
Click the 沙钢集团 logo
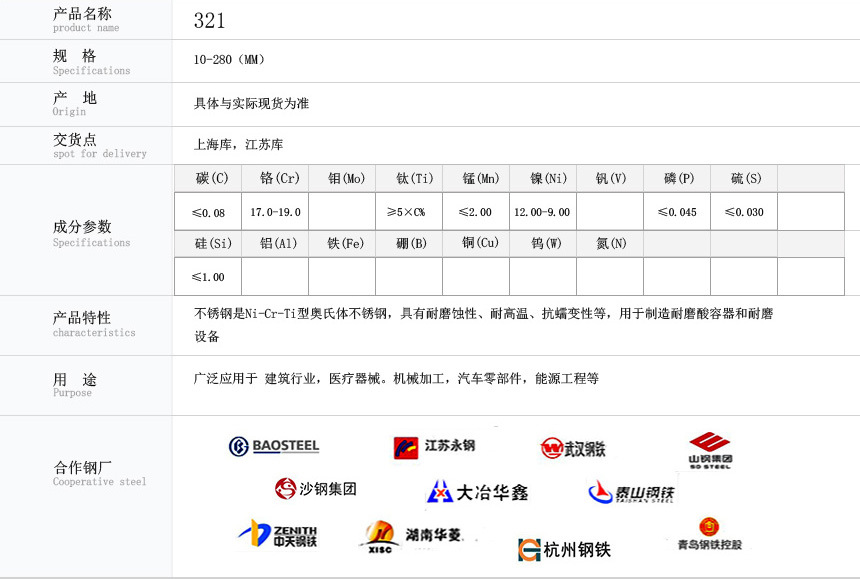315,488
